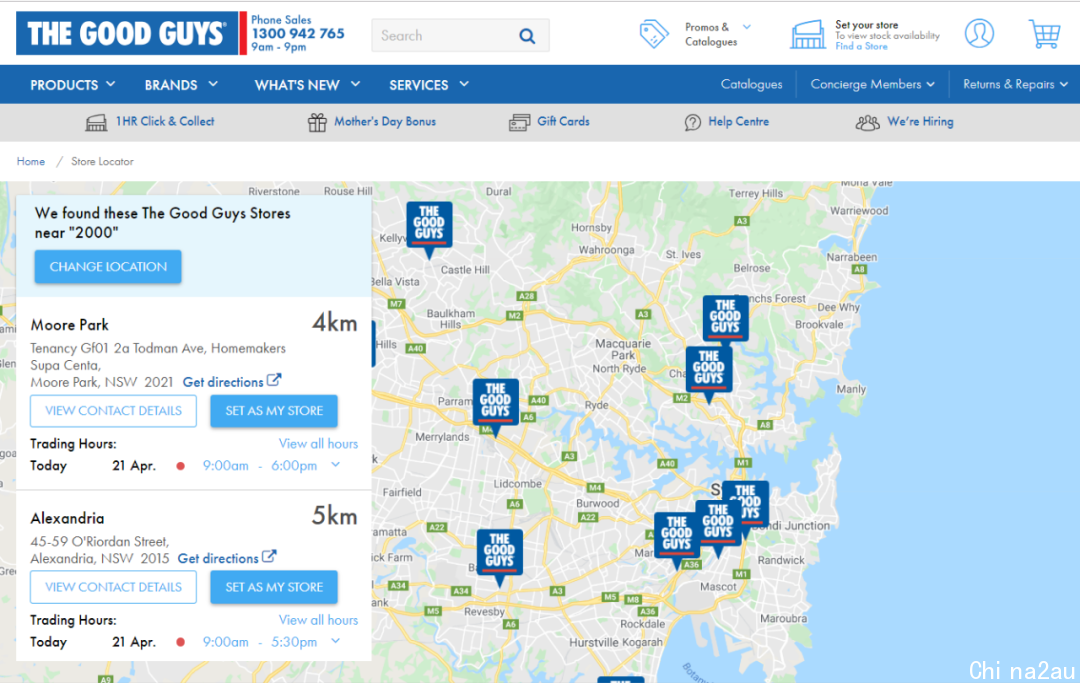Viewport: 1080px width, 683px height.
Task: Select the store map pin near Revesby
Action: point(499,558)
